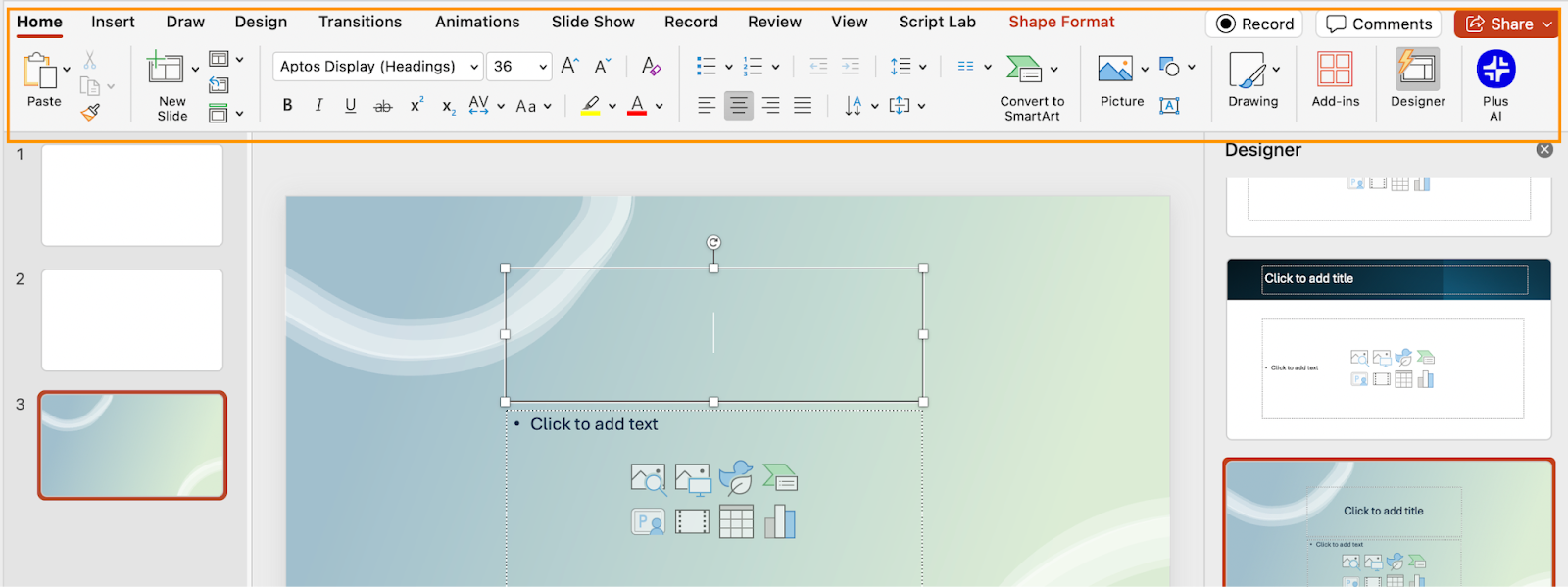Insert a picture using Picture icon
Viewport: 1568px width, 587px height.
[x=1114, y=70]
